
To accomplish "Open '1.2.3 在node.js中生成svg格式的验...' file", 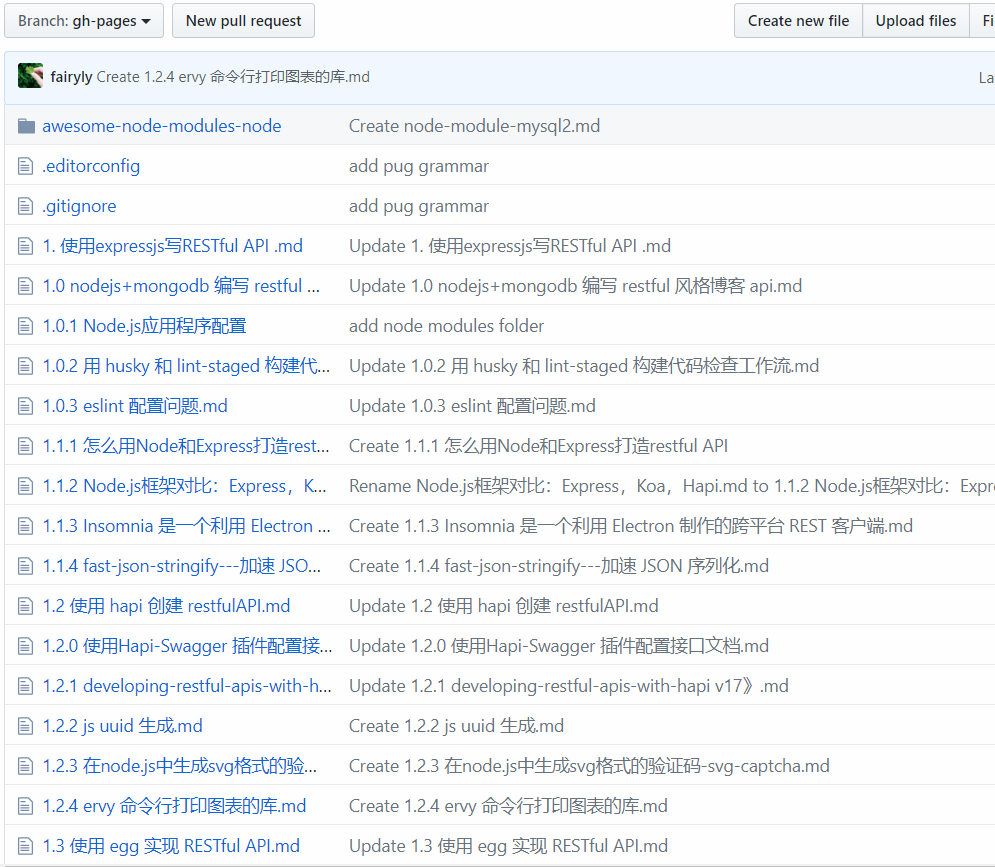I will (x=180, y=766).
